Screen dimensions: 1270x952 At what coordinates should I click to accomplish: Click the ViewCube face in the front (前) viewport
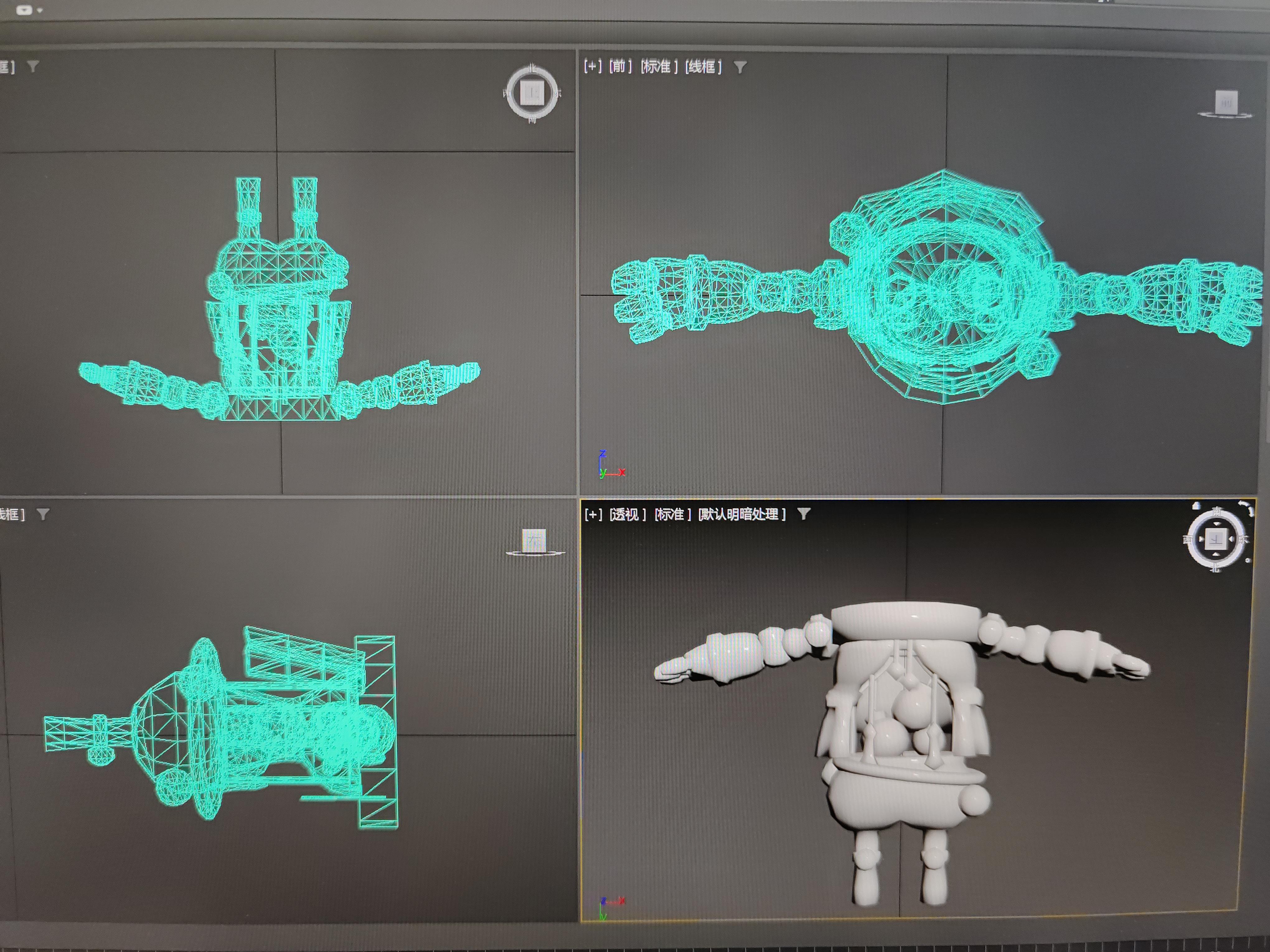1226,102
